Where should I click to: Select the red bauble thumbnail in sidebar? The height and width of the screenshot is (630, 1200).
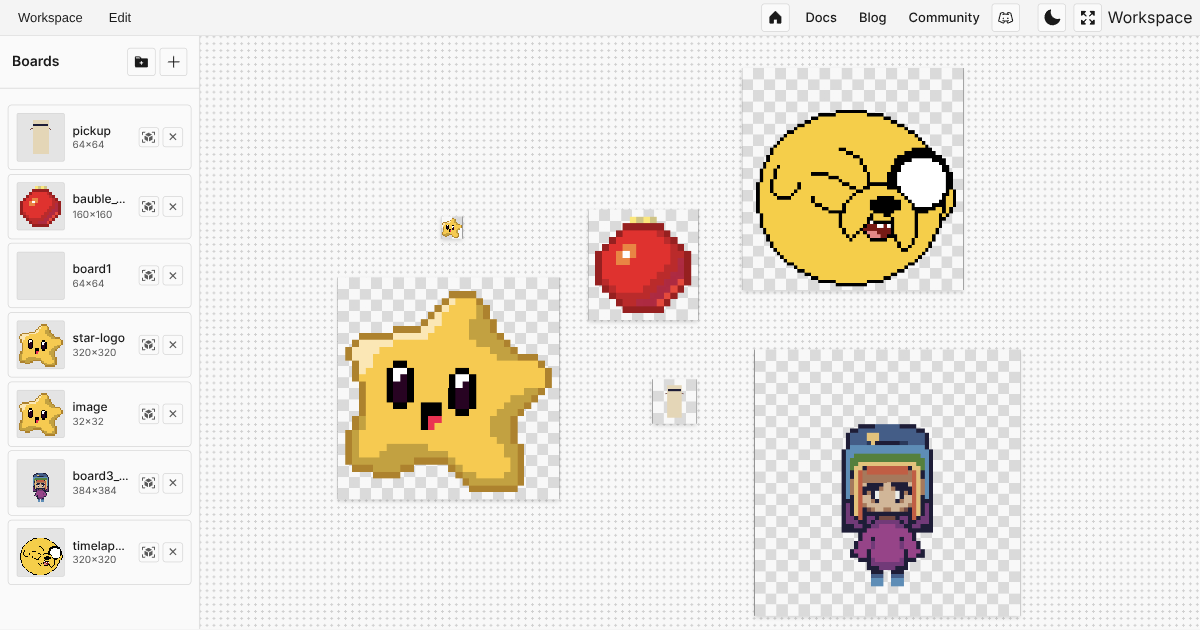(41, 206)
